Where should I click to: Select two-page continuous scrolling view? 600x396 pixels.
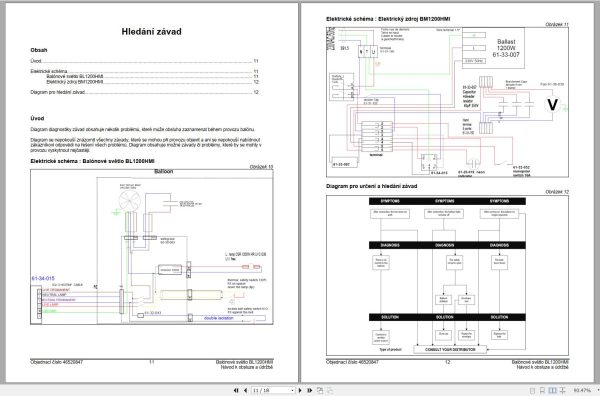(x=562, y=390)
